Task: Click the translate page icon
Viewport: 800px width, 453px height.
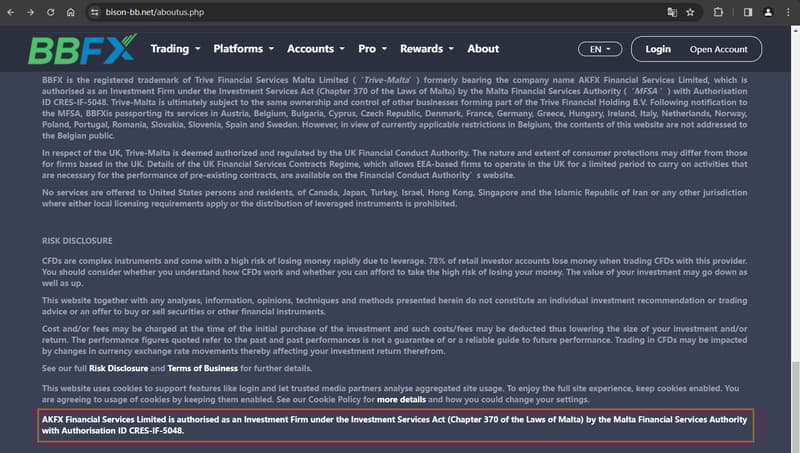Action: [672, 12]
